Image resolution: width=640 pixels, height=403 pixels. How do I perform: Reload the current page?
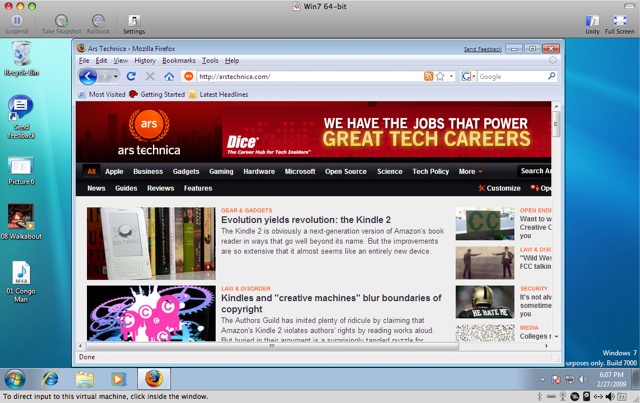pos(131,76)
